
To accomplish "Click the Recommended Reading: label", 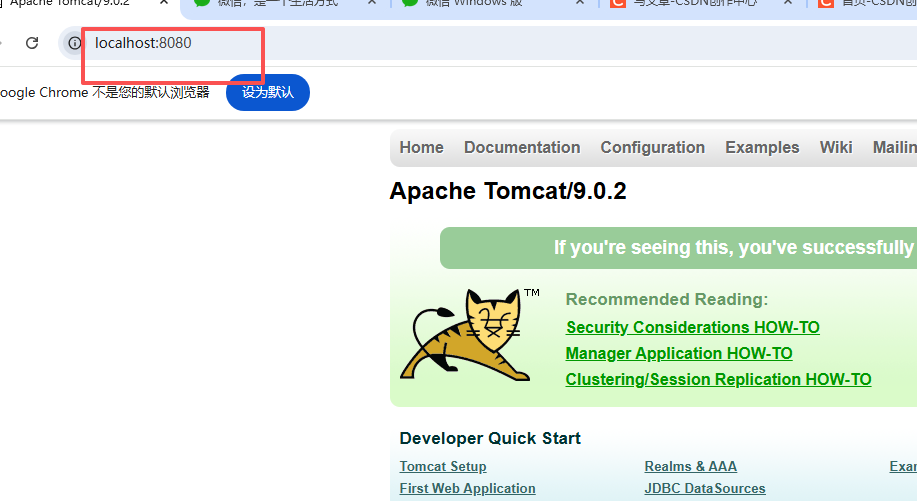I will pos(667,299).
